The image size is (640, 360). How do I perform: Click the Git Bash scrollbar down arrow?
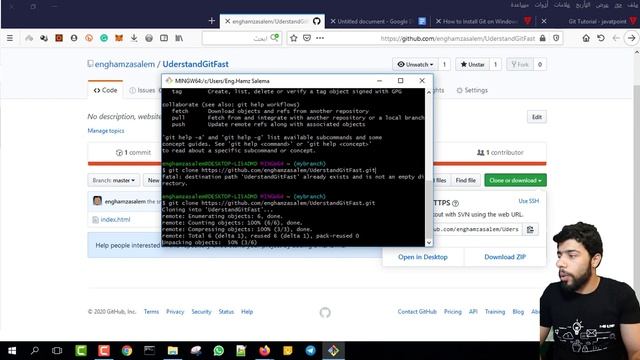[x=429, y=242]
